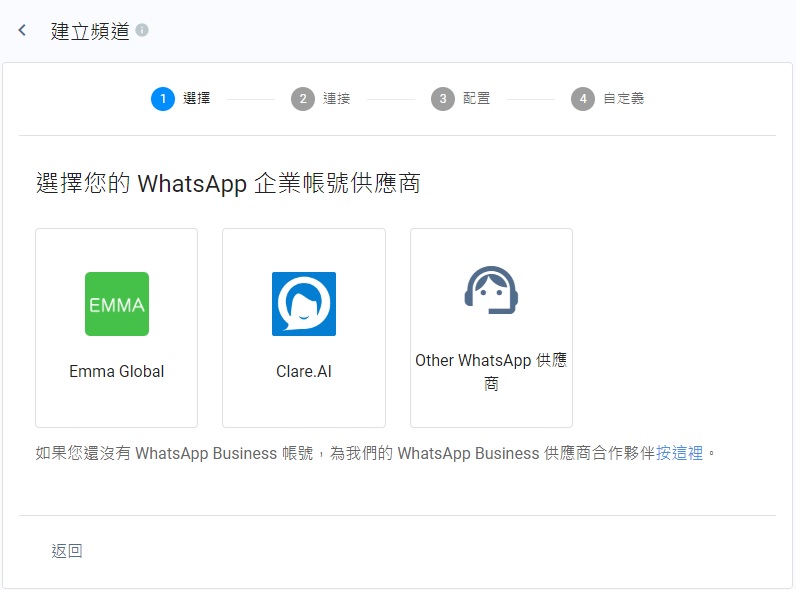Select the green EMMA logo

pos(117,304)
